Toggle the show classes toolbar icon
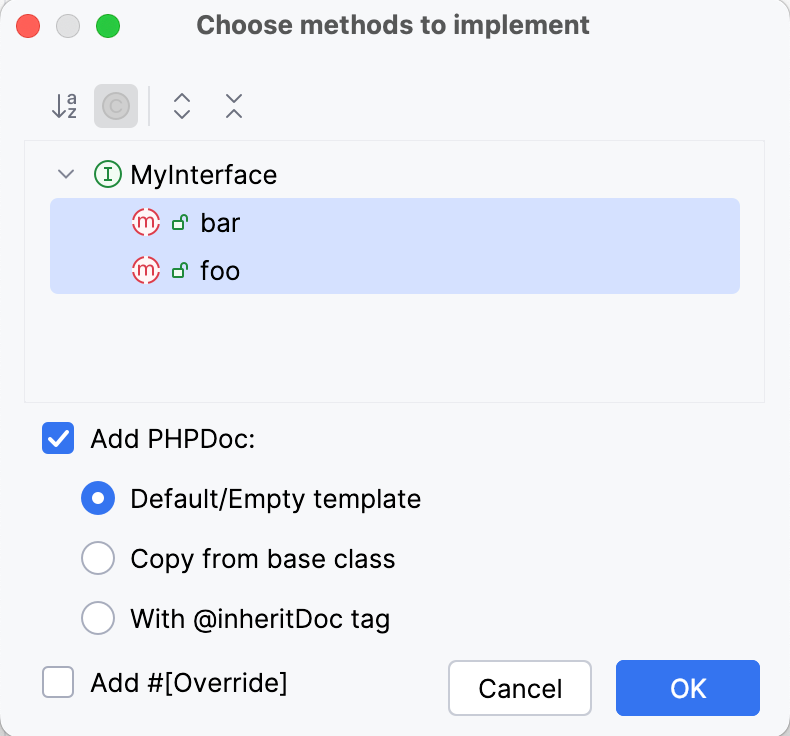Viewport: 790px width, 736px height. tap(116, 106)
